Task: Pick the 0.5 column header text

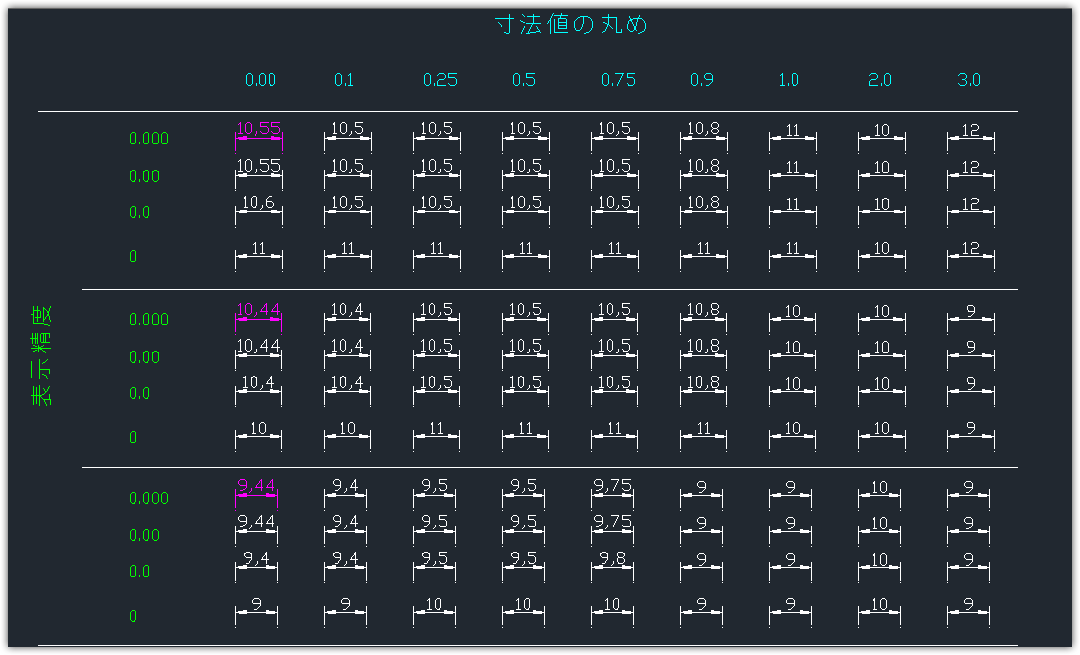Action: [524, 80]
